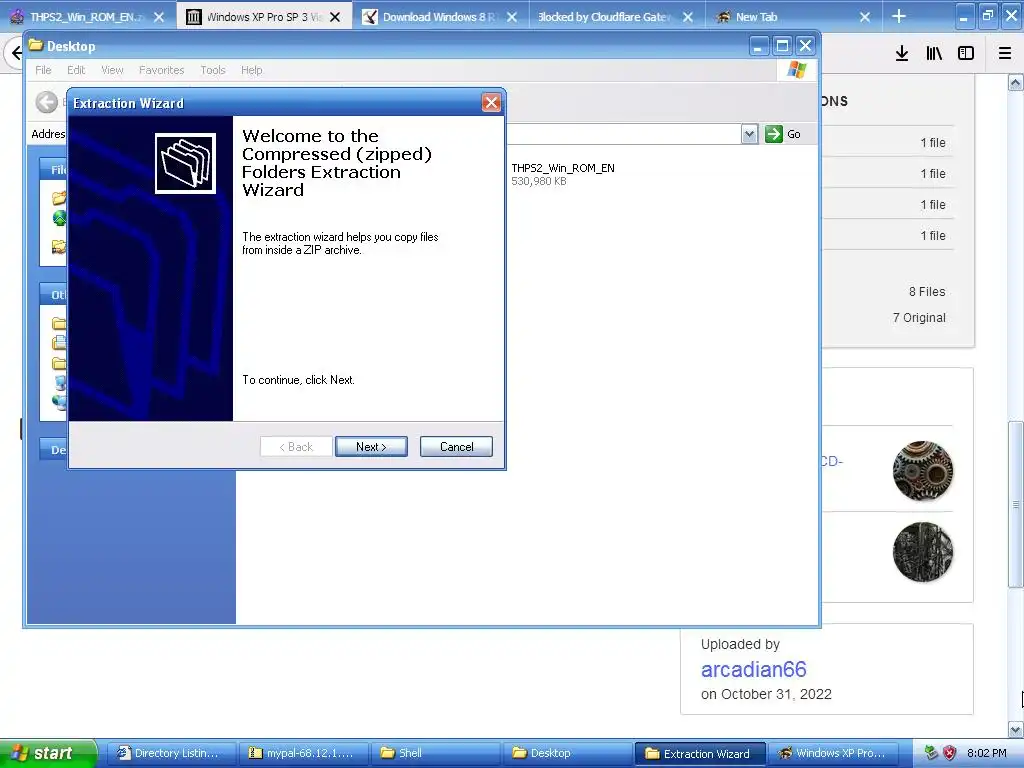Click the 8 Files link

coord(927,292)
